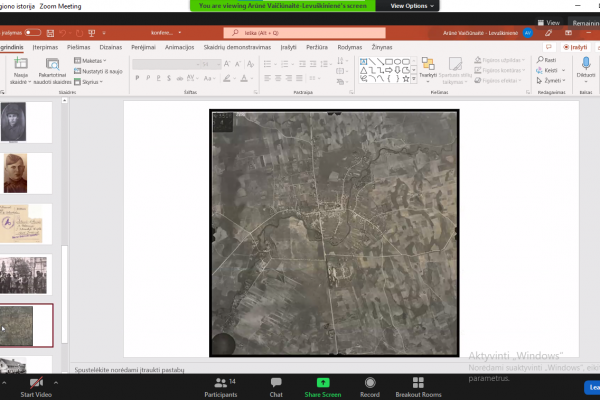
Task: Toggle the autosave (Įrašymas) switch
Action: point(33,33)
